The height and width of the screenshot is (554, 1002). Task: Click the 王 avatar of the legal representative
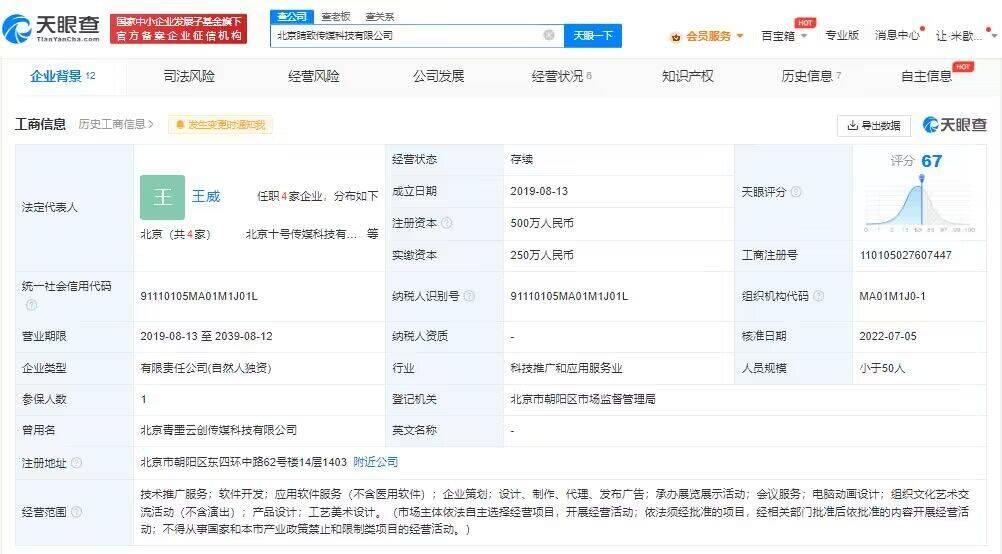coord(162,197)
